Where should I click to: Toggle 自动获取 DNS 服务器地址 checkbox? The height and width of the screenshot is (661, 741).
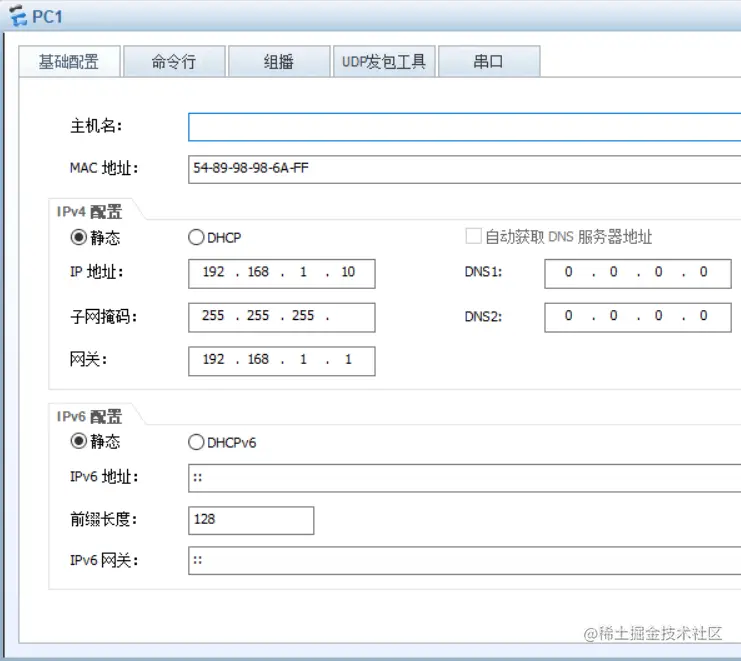[474, 236]
